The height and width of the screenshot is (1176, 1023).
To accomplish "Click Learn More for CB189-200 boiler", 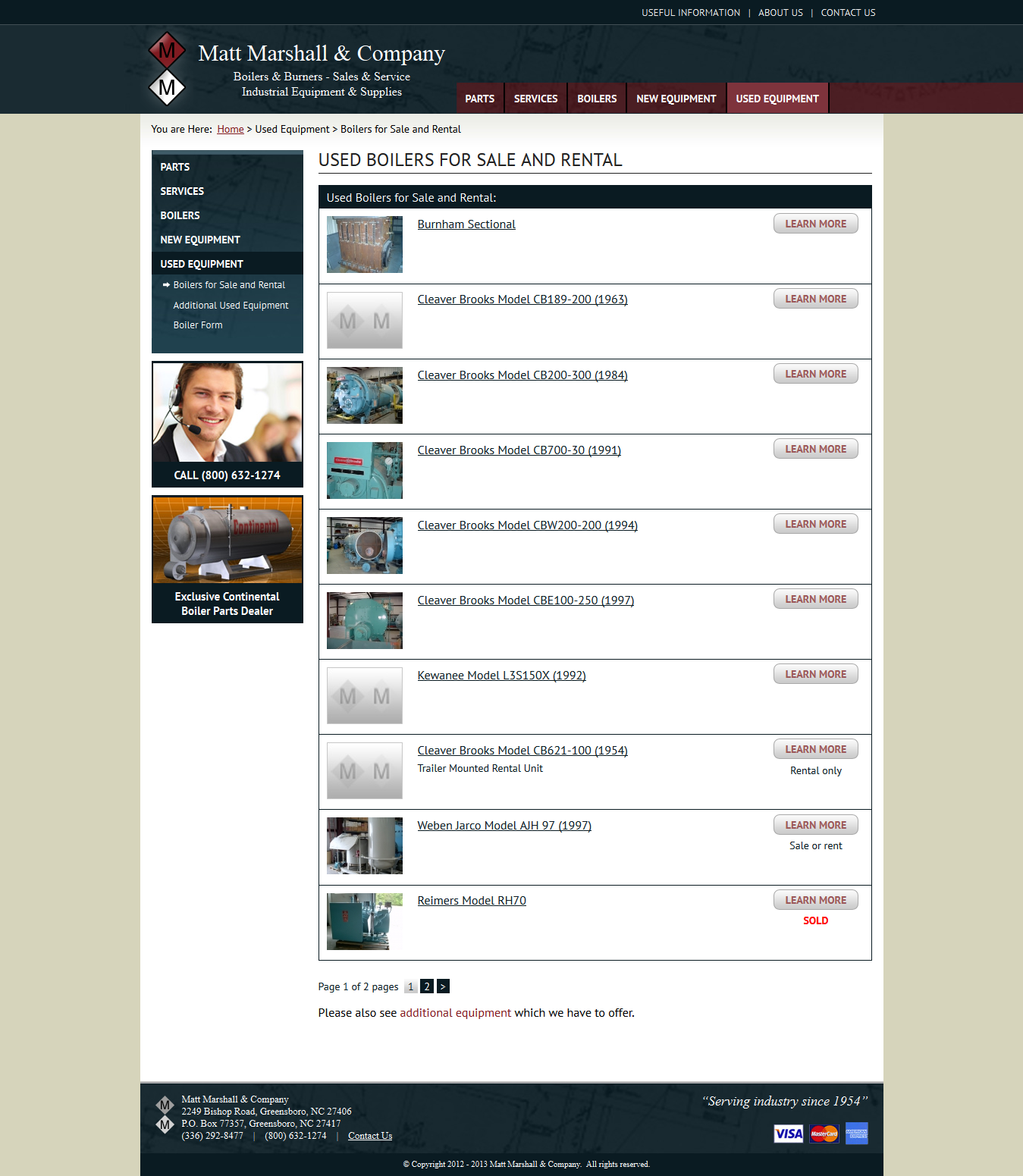I will tap(816, 299).
